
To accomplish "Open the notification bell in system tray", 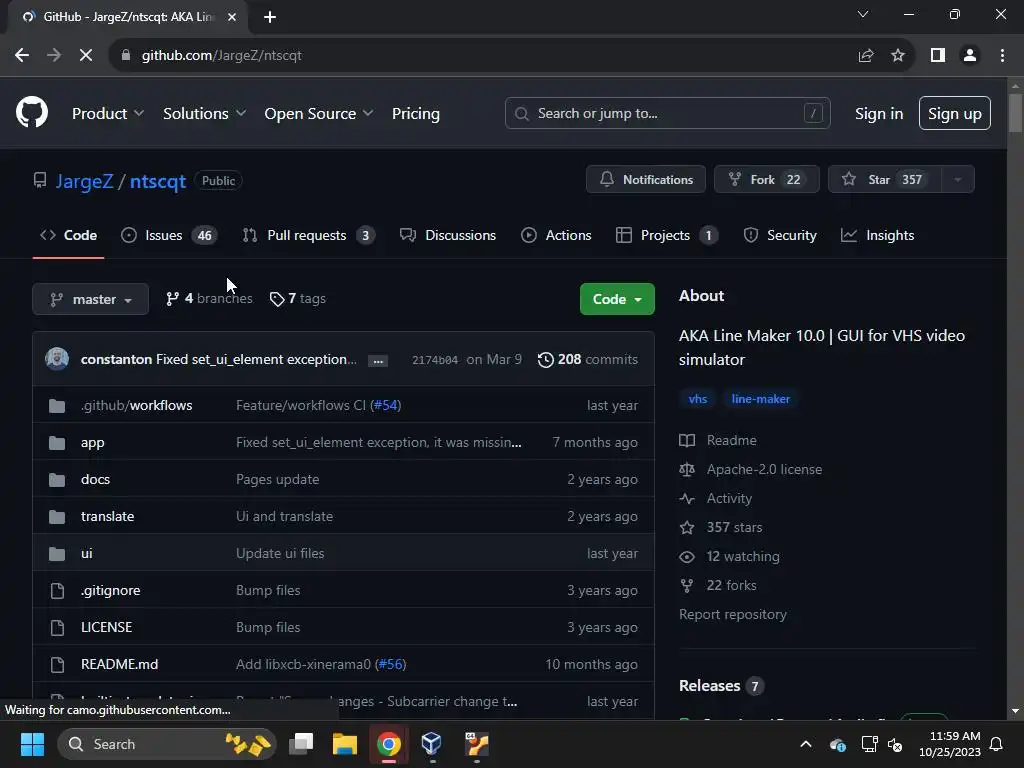I will [x=997, y=744].
